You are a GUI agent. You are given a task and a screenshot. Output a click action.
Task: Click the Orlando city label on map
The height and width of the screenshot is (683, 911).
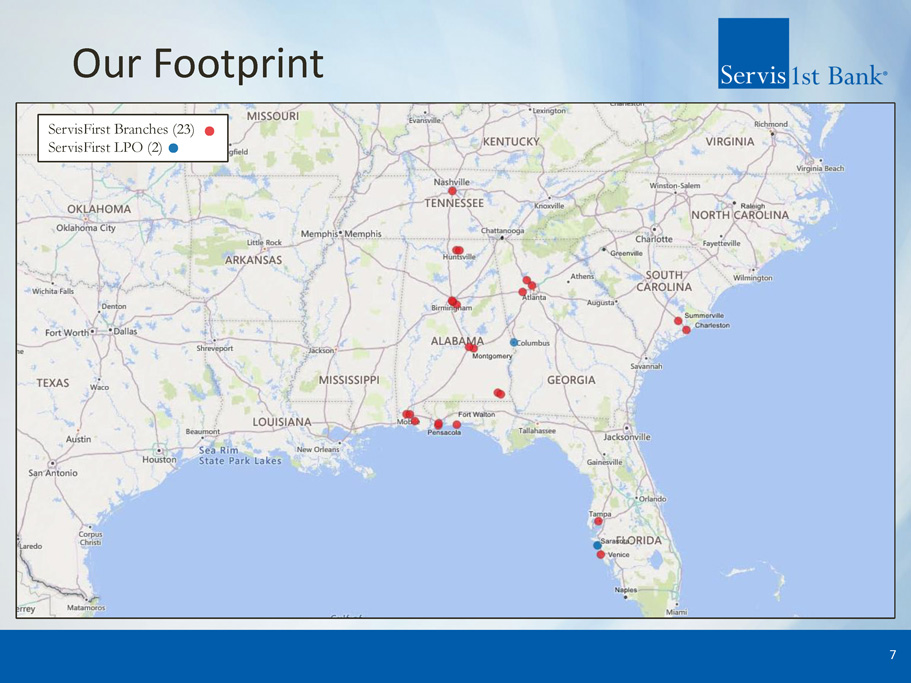click(654, 499)
